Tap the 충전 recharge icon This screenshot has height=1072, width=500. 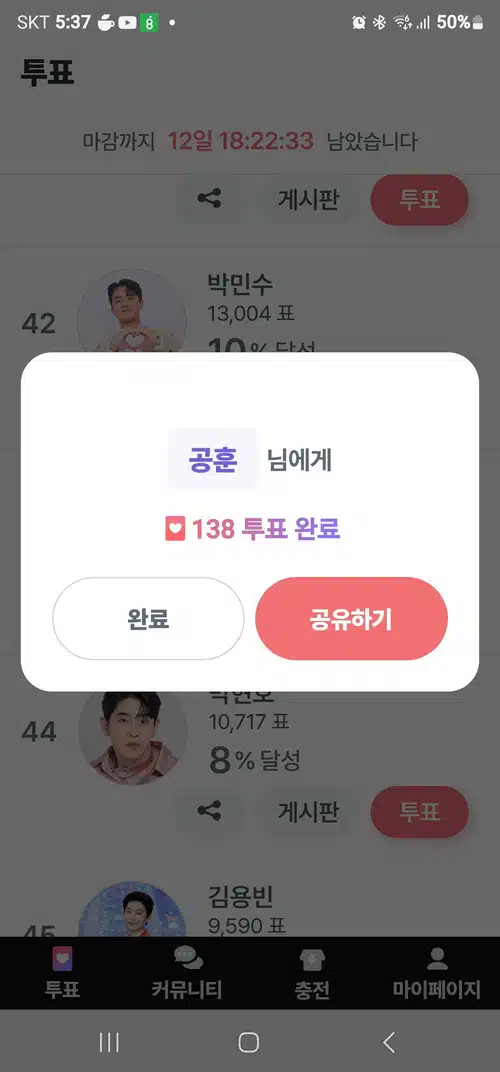(313, 960)
